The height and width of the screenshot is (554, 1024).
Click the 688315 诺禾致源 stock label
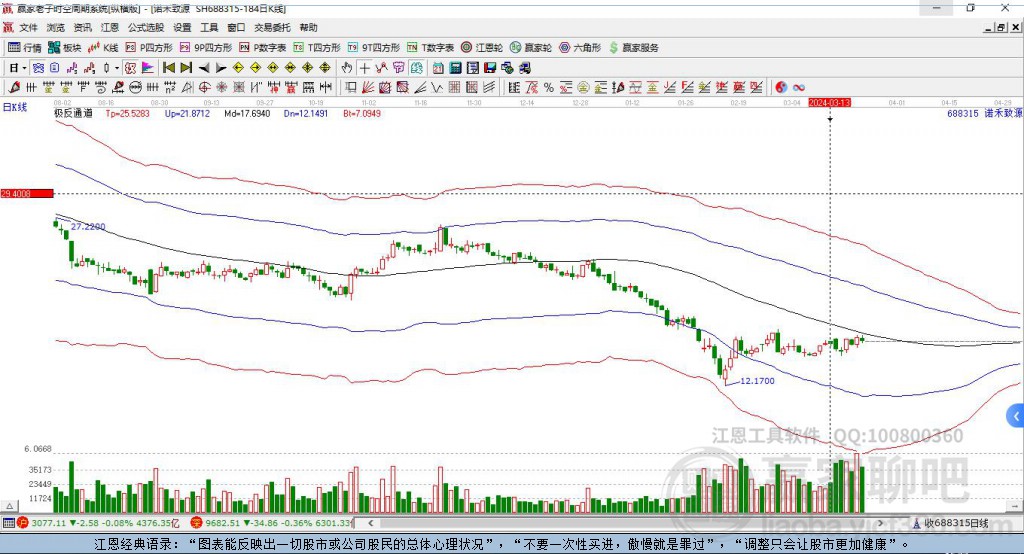point(985,113)
